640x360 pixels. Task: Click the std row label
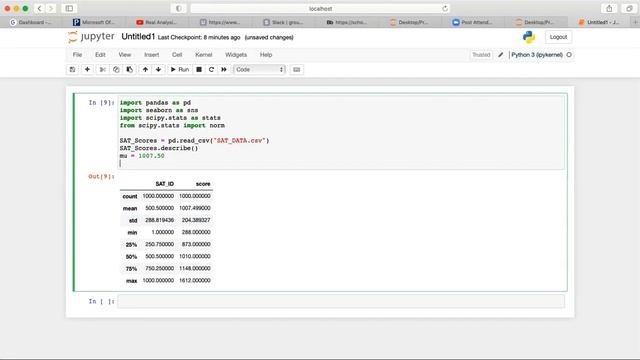(x=133, y=220)
